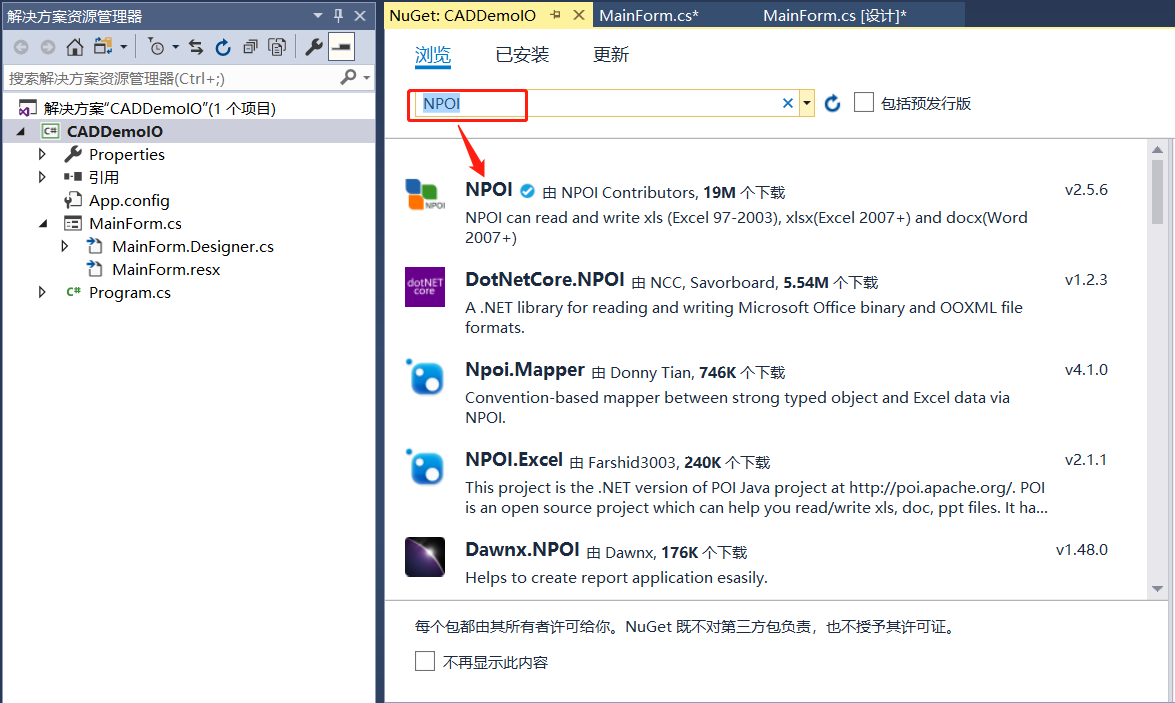
Task: Click the NPOI package logo icon
Action: point(425,195)
